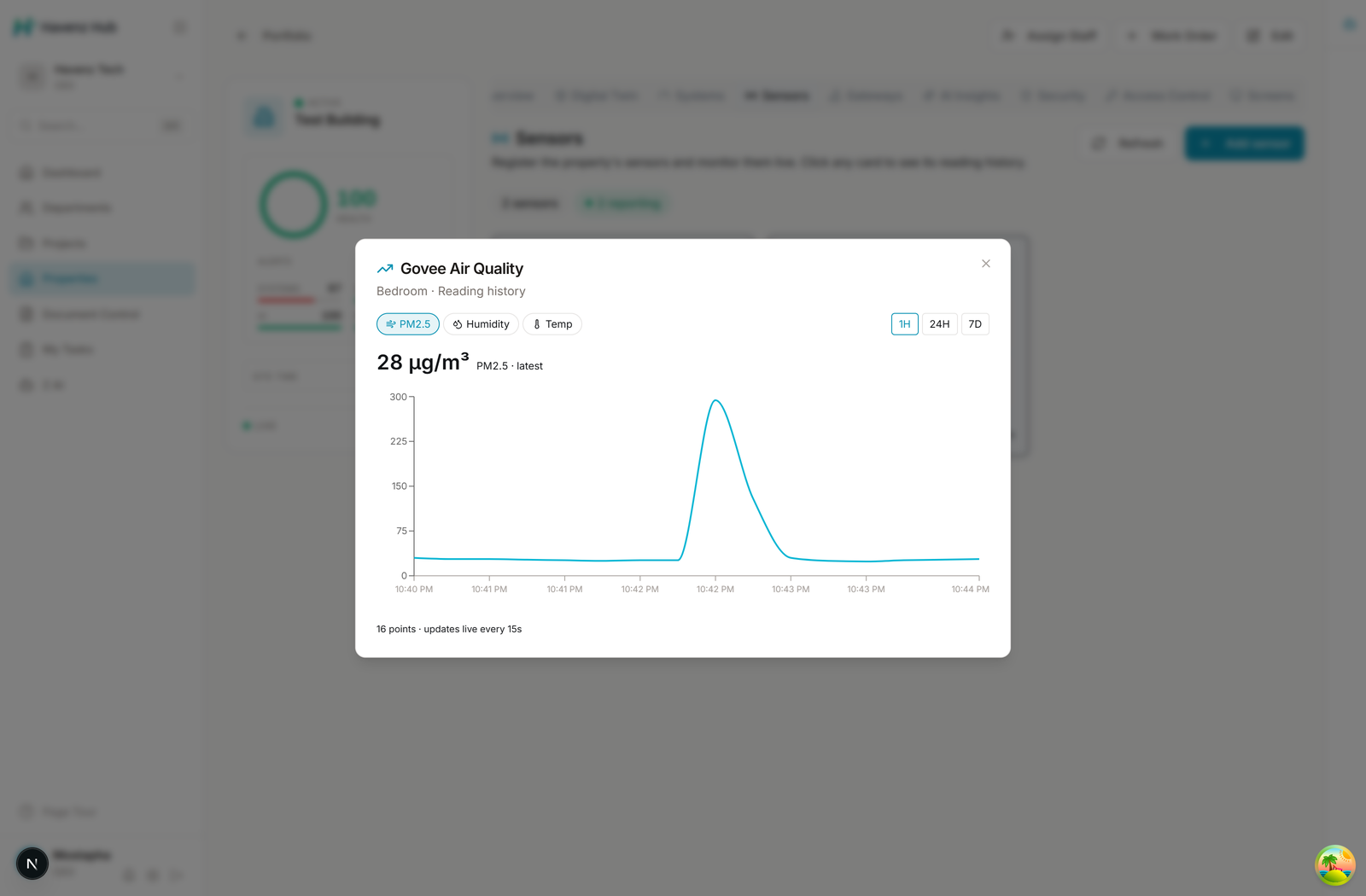Click the 28 µg/m³ latest reading
The image size is (1366, 896).
(423, 362)
